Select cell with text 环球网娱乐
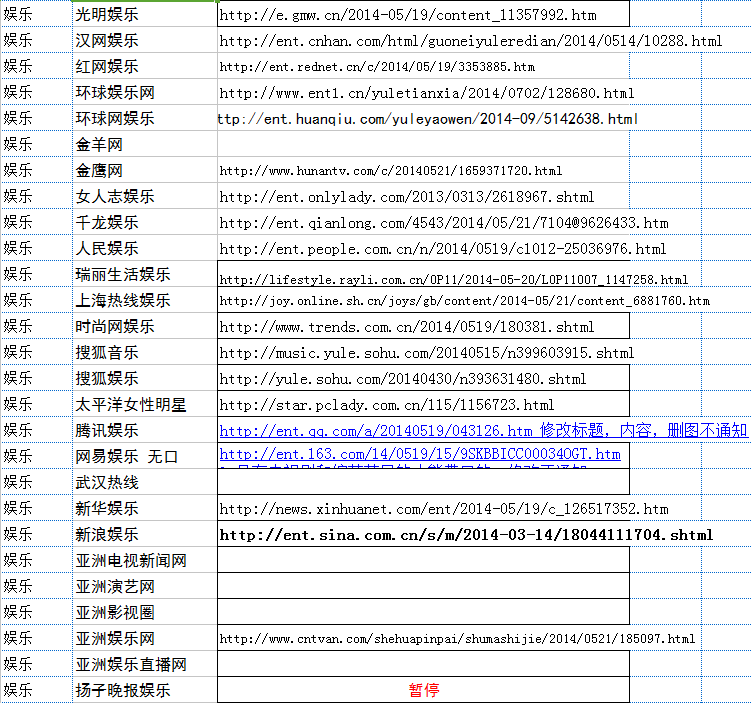Screen dimensions: 752x703 click(145, 118)
